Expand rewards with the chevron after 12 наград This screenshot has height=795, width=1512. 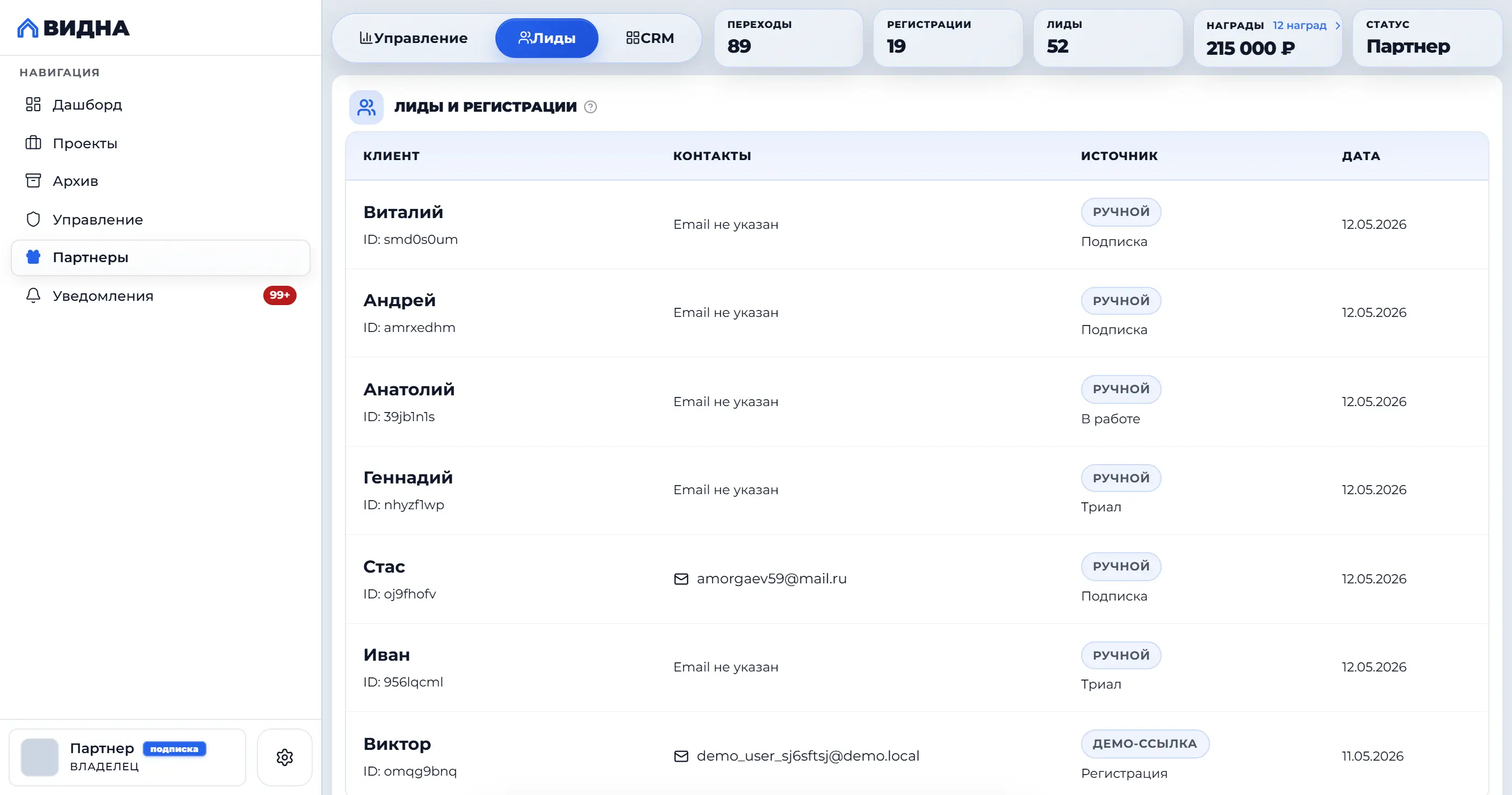pyautogui.click(x=1337, y=25)
